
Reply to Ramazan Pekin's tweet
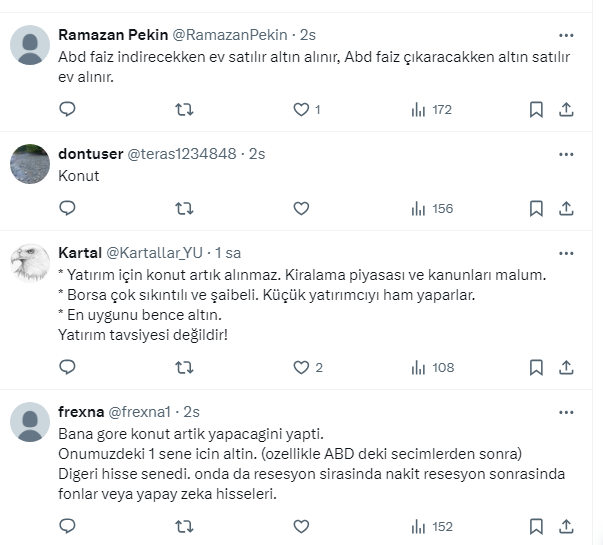(67, 109)
